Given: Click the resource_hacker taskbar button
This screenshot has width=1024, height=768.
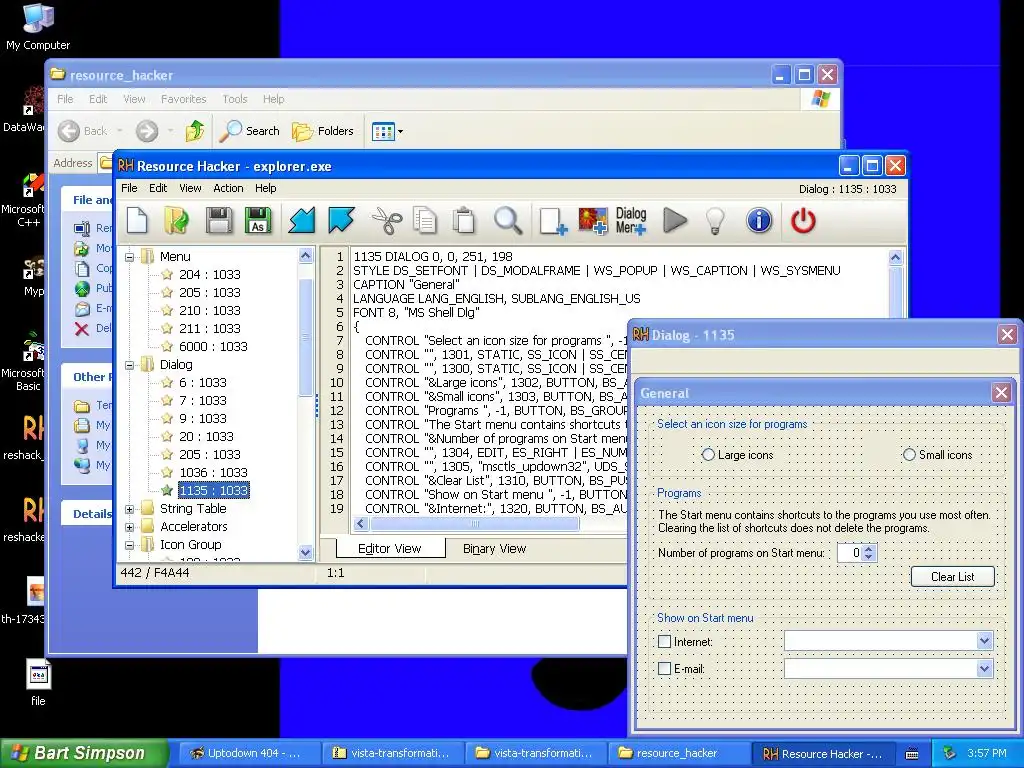Looking at the screenshot, I should click(677, 753).
